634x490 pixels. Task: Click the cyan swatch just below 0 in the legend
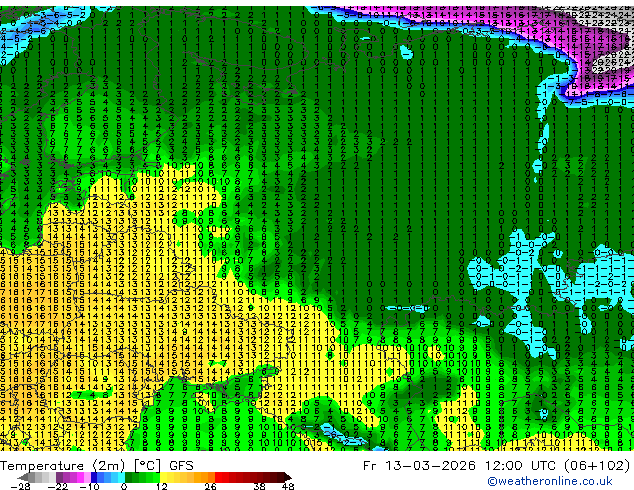[x=121, y=477]
